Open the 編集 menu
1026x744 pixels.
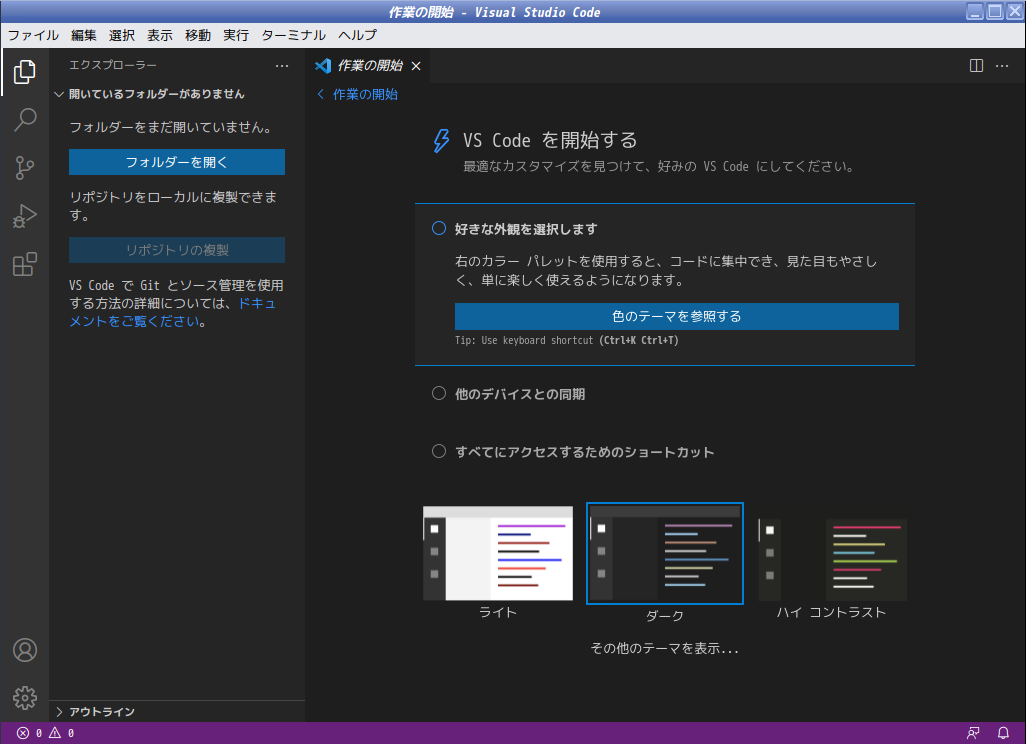84,35
